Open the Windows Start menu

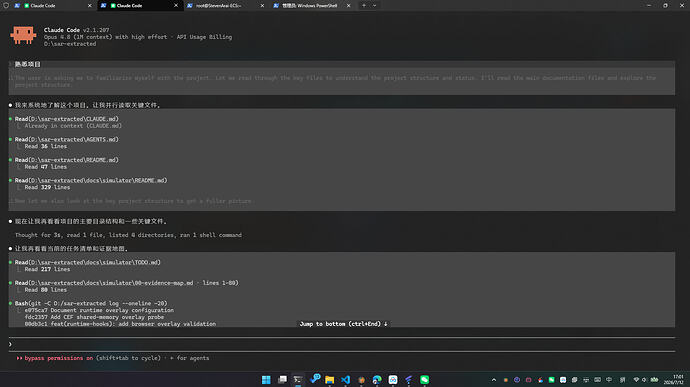pos(266,380)
